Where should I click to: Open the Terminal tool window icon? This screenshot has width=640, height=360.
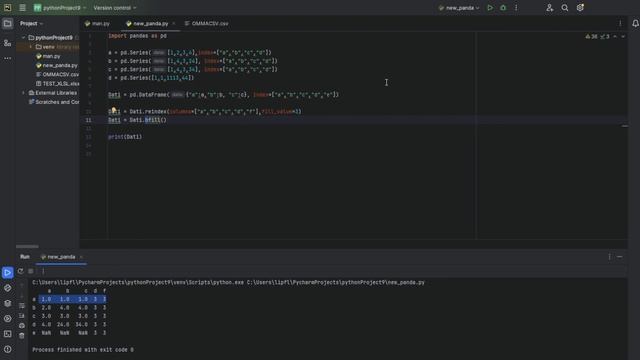[x=7, y=334]
